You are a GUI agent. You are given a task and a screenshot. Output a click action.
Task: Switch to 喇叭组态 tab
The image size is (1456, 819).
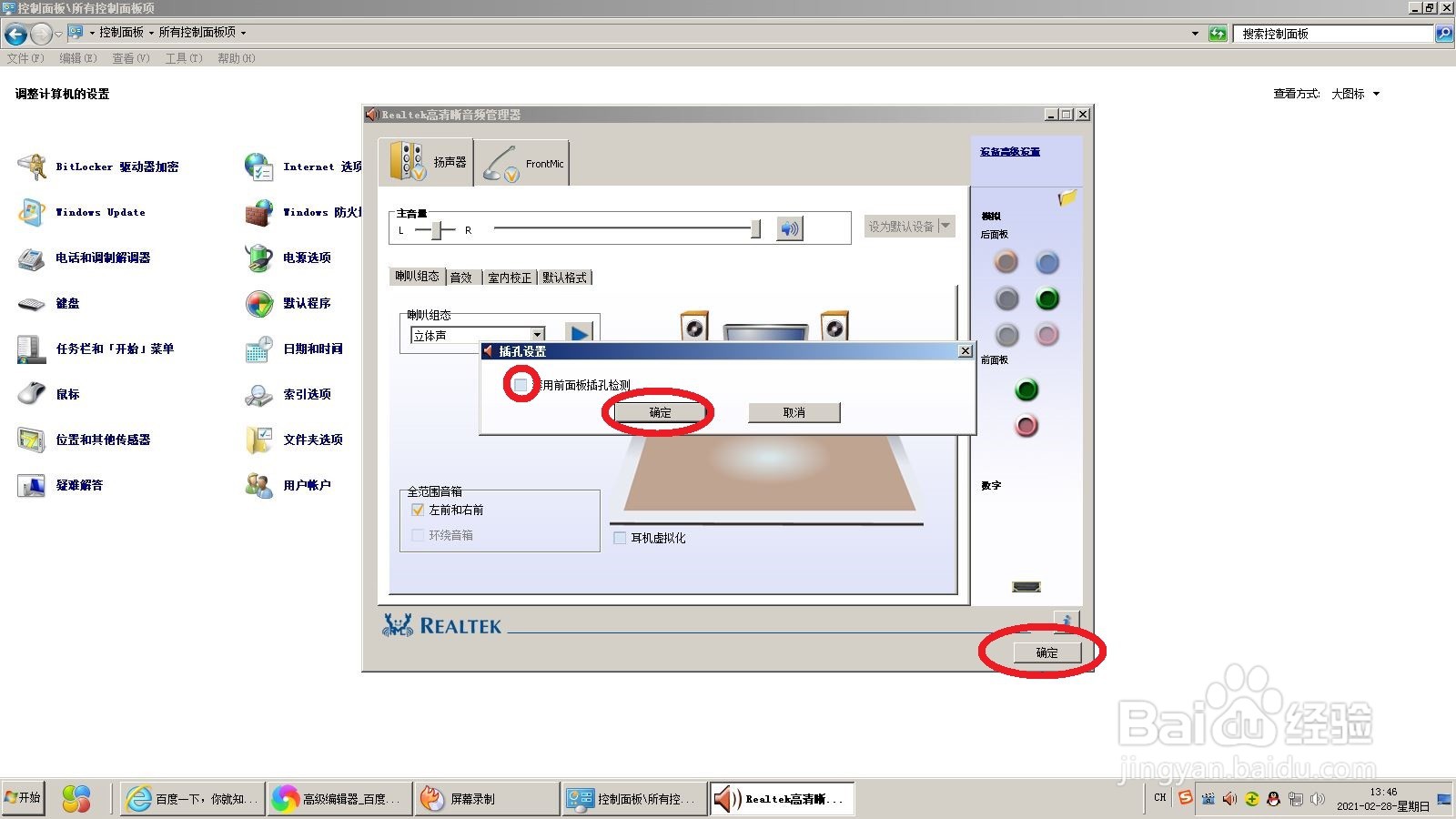point(417,276)
